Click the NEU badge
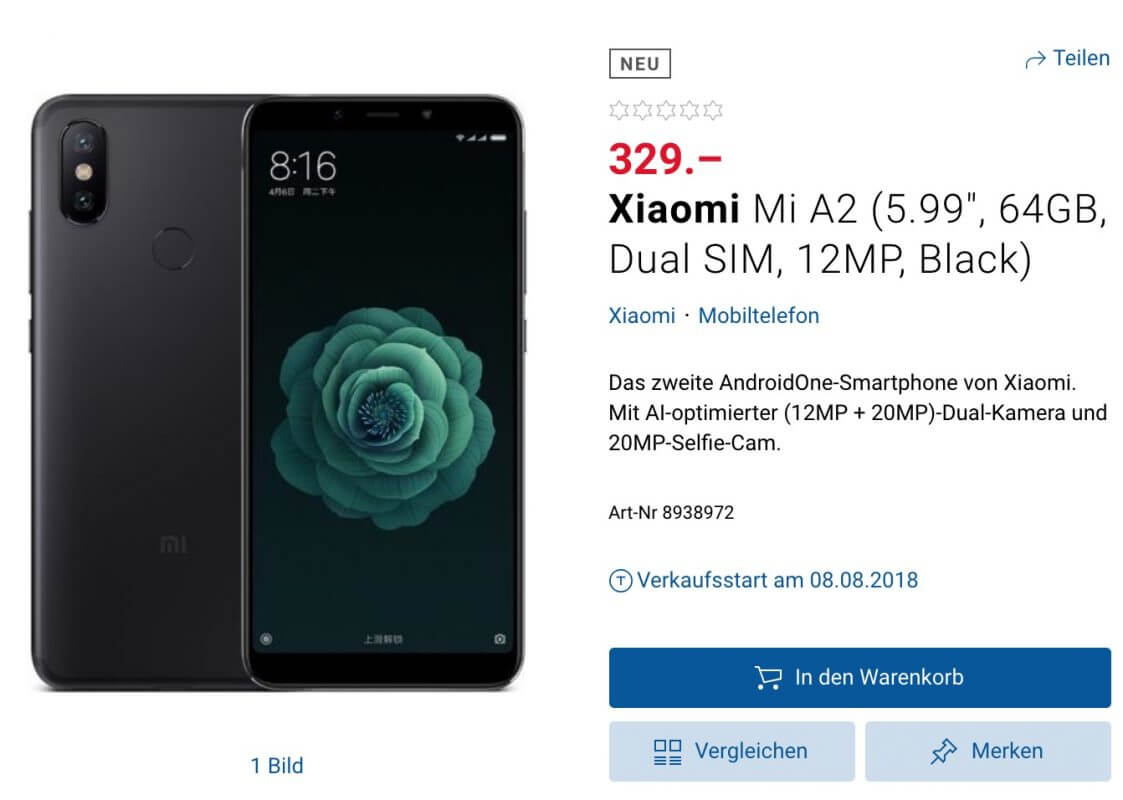The image size is (1123, 800). pyautogui.click(x=640, y=64)
